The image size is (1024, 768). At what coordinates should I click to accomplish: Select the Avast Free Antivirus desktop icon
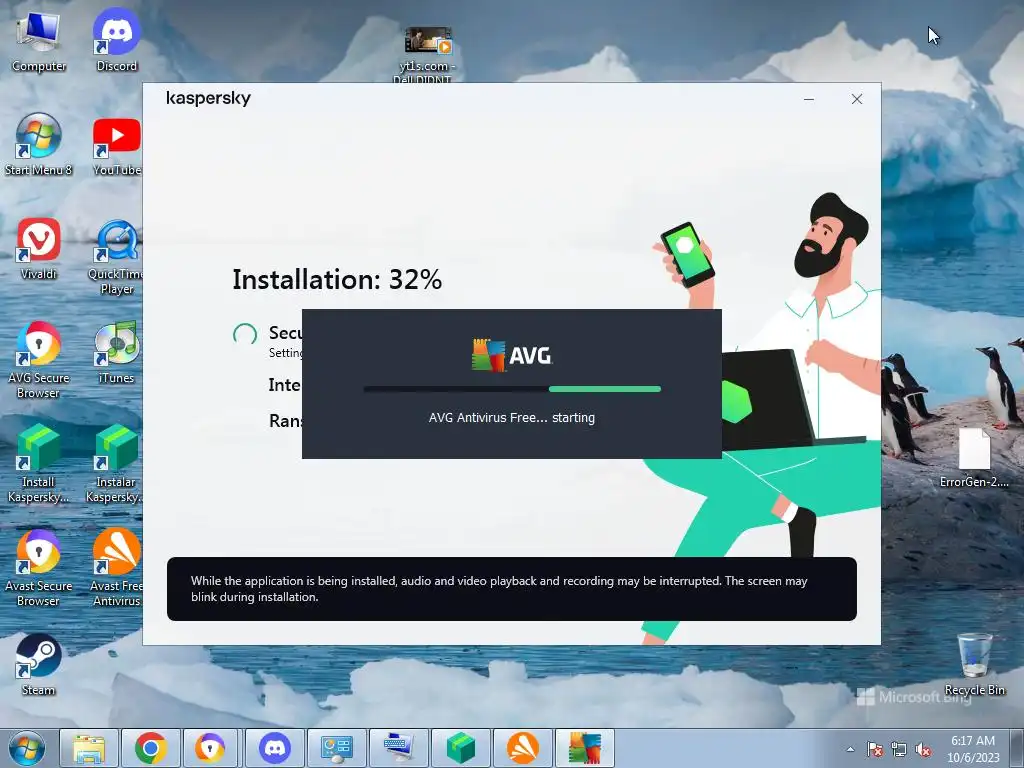click(116, 569)
